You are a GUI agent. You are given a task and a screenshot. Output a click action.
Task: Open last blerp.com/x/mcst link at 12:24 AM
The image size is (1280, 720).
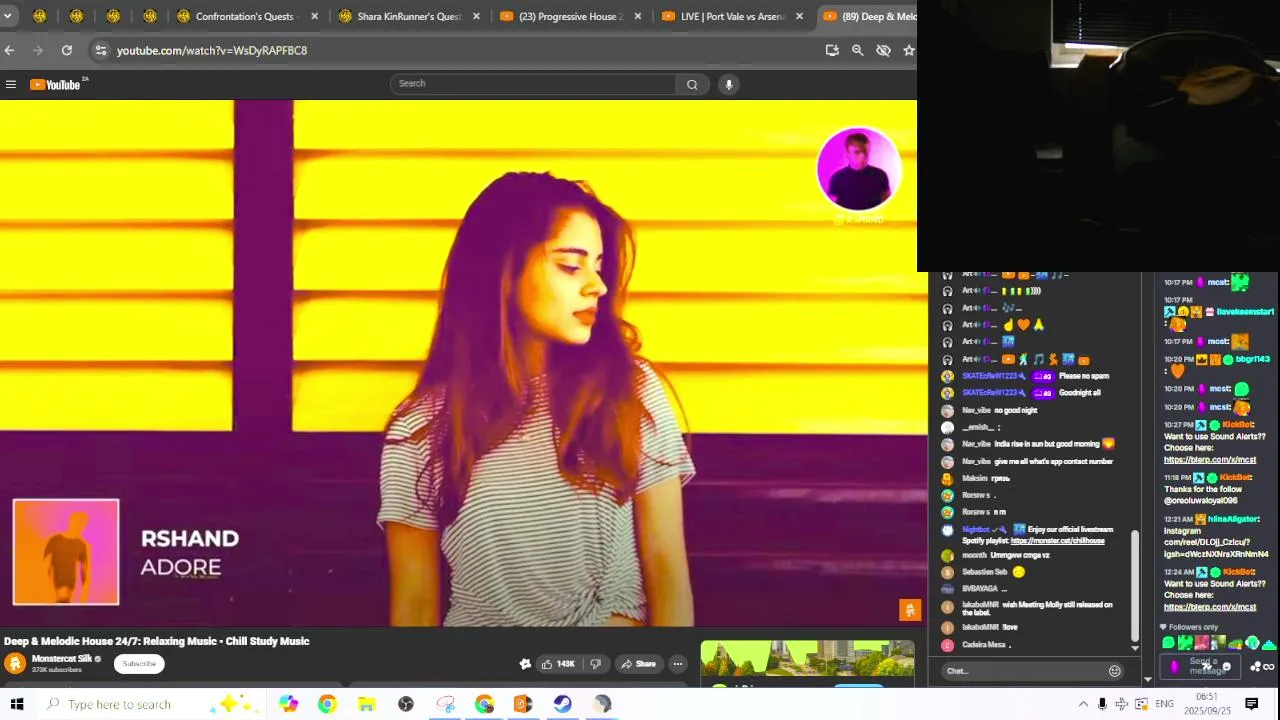point(1209,607)
